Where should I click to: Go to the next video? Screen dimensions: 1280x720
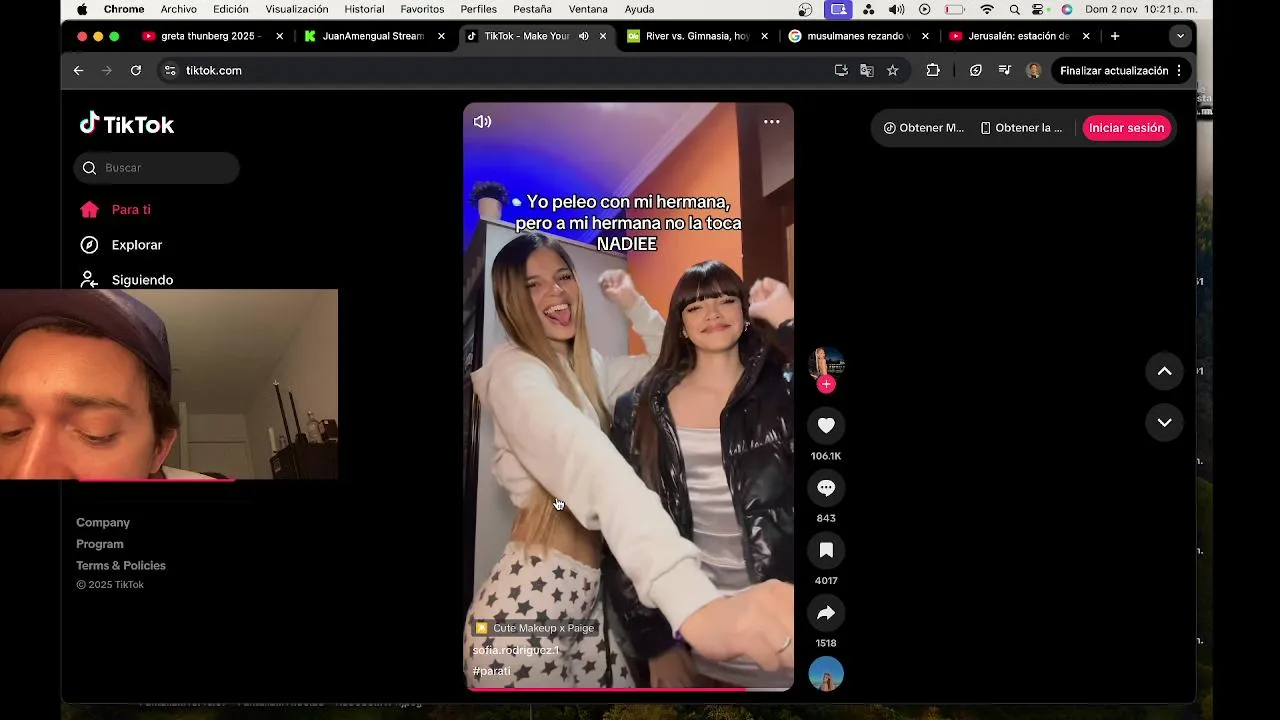(1164, 422)
